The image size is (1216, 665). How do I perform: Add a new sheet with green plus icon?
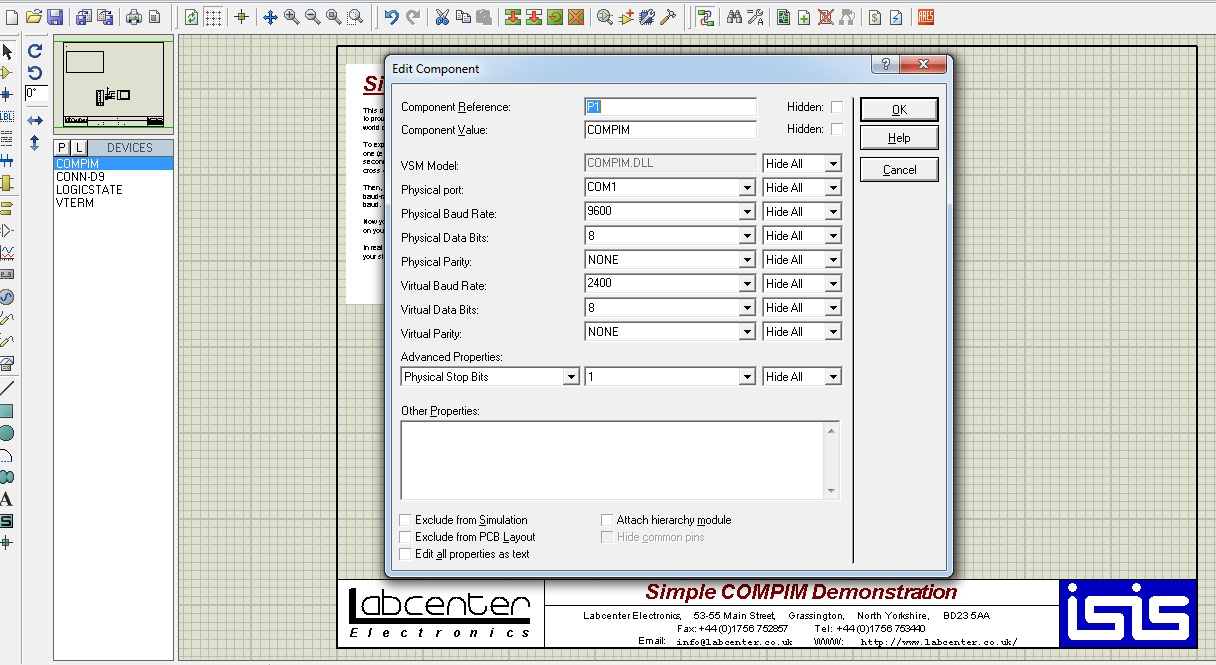tap(804, 17)
